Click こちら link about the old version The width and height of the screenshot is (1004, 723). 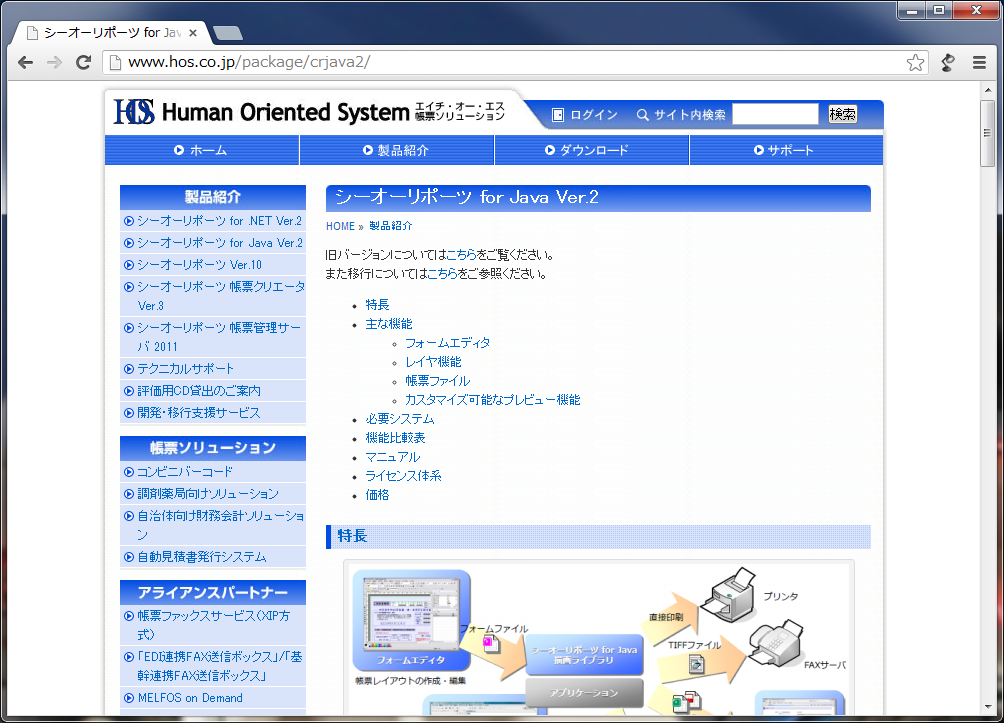(x=461, y=255)
